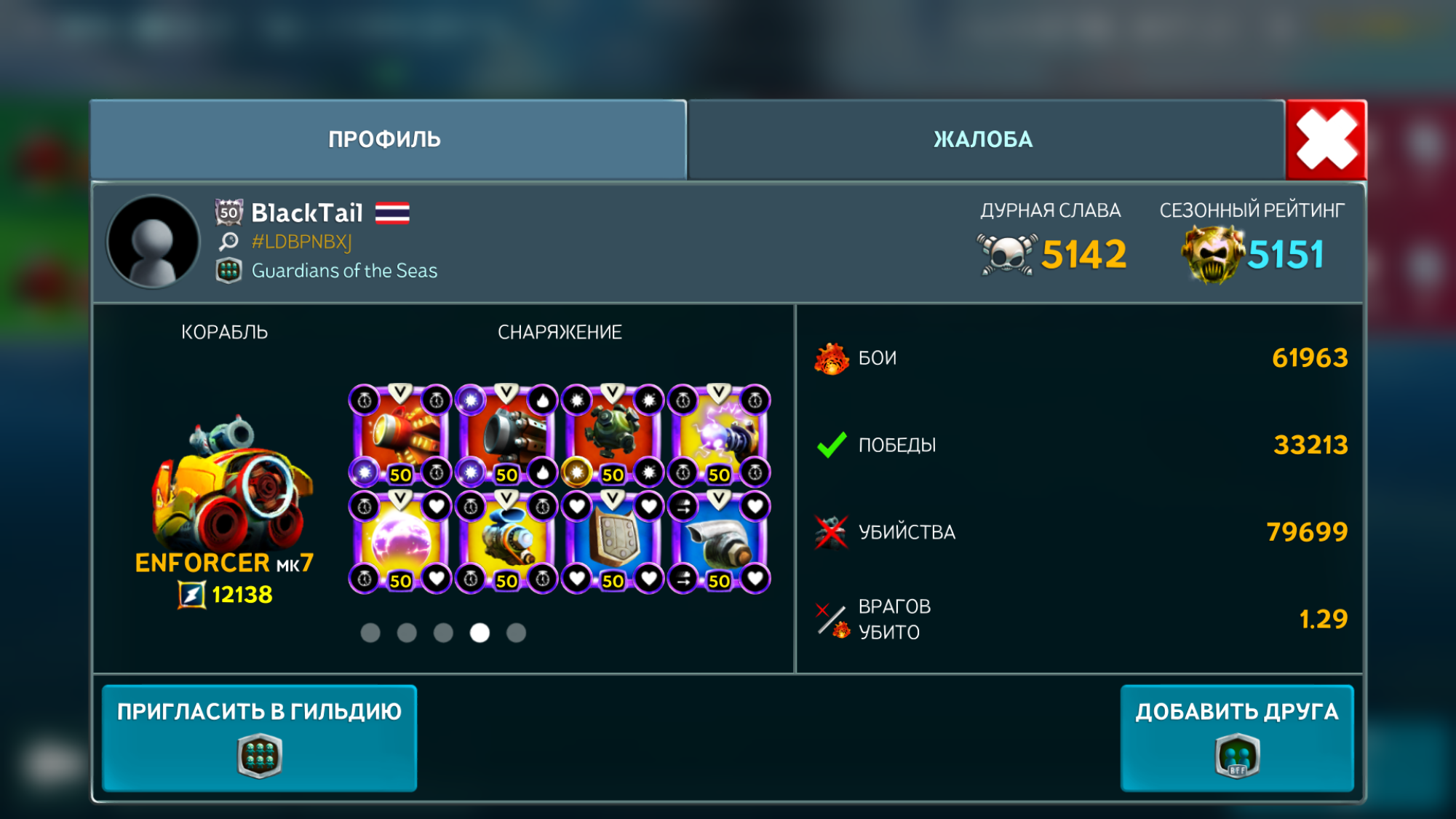Viewport: 1456px width, 819px height.
Task: Click the player tag #LDBPNBXJ
Action: pyautogui.click(x=301, y=242)
